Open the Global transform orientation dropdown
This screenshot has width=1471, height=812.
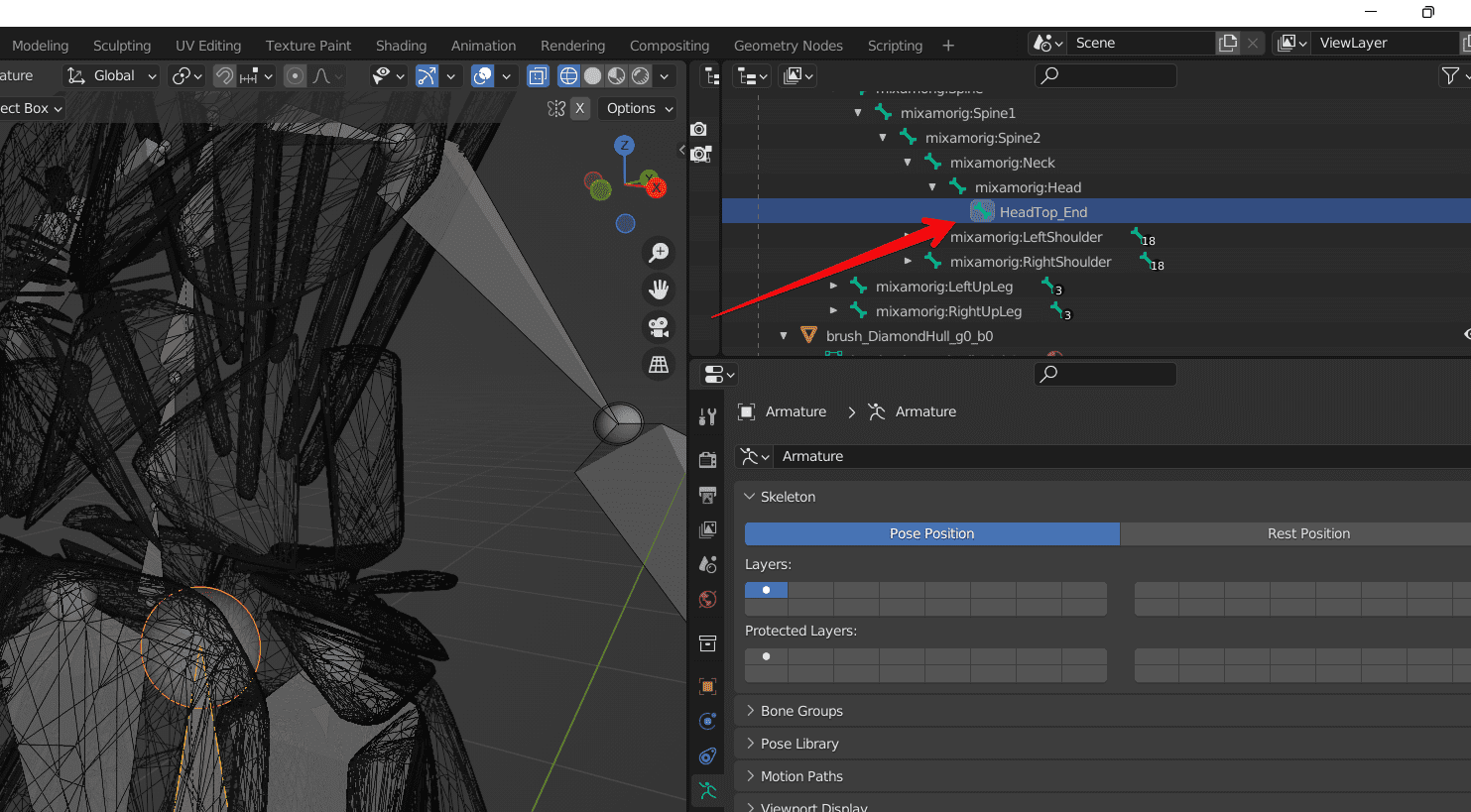(x=112, y=76)
